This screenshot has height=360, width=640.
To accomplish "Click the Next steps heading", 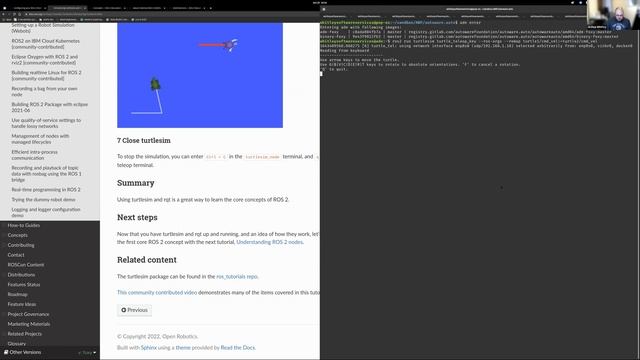I will (x=137, y=218).
